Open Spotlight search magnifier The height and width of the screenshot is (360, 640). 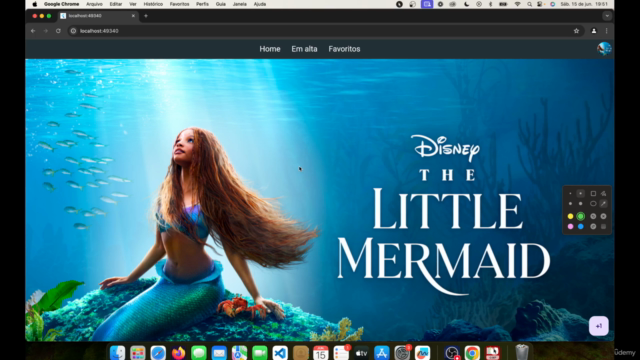(529, 4)
